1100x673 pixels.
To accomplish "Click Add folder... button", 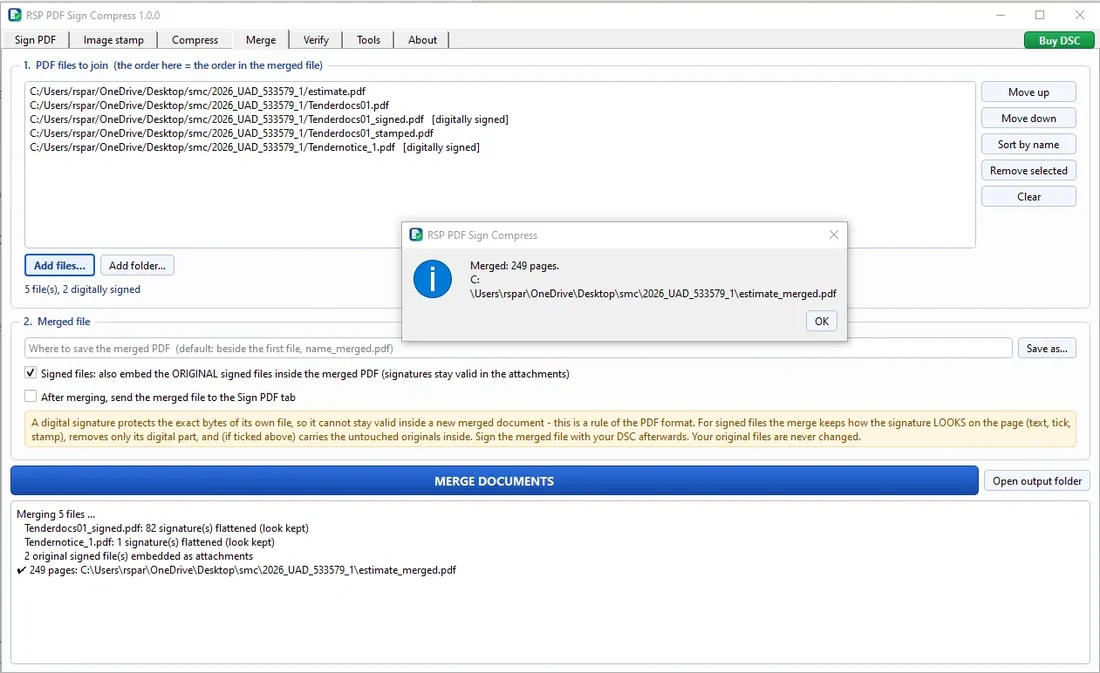I will [138, 265].
